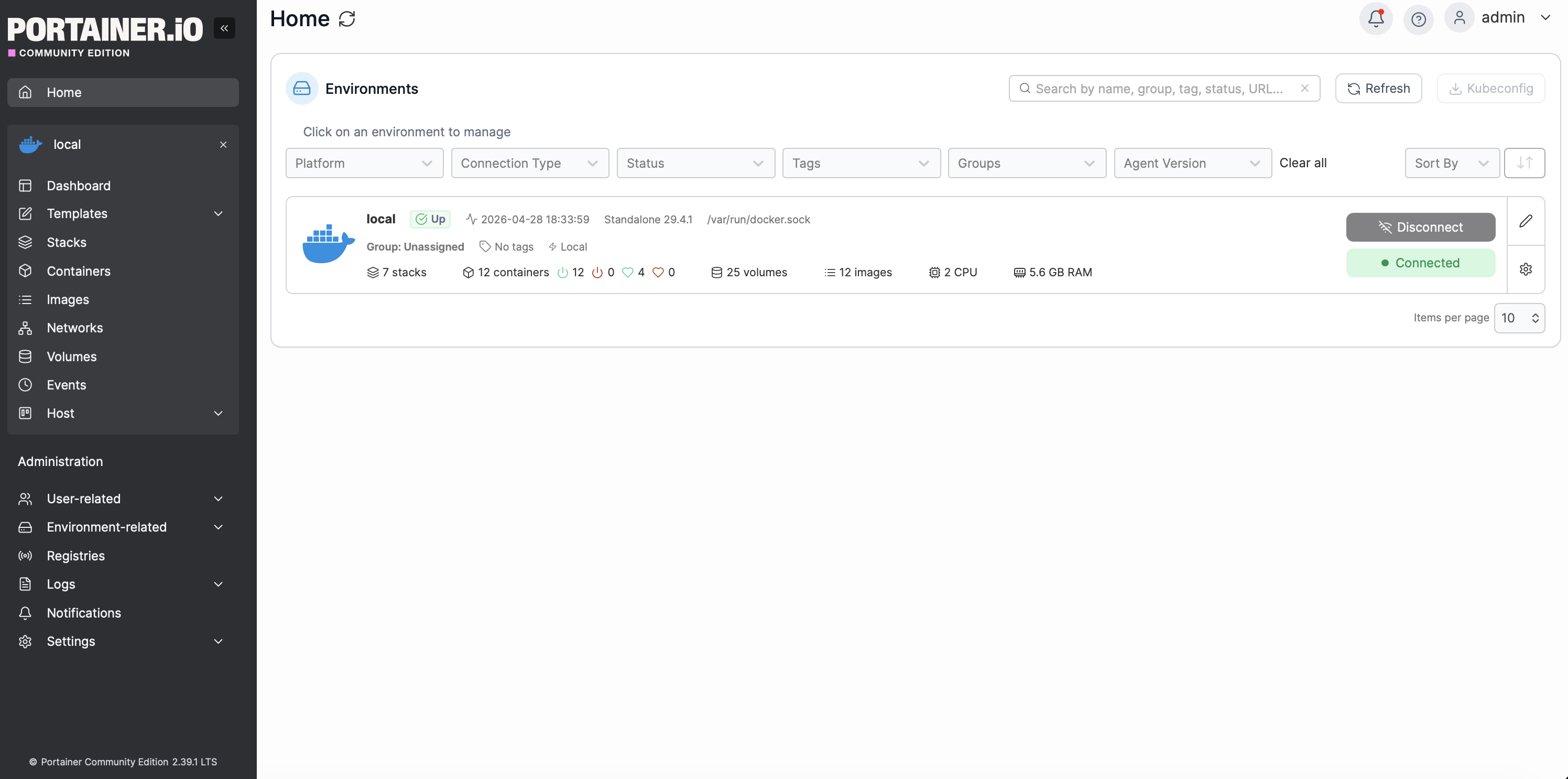This screenshot has height=779, width=1568.
Task: Click the admin user avatar icon
Action: pyautogui.click(x=1459, y=18)
